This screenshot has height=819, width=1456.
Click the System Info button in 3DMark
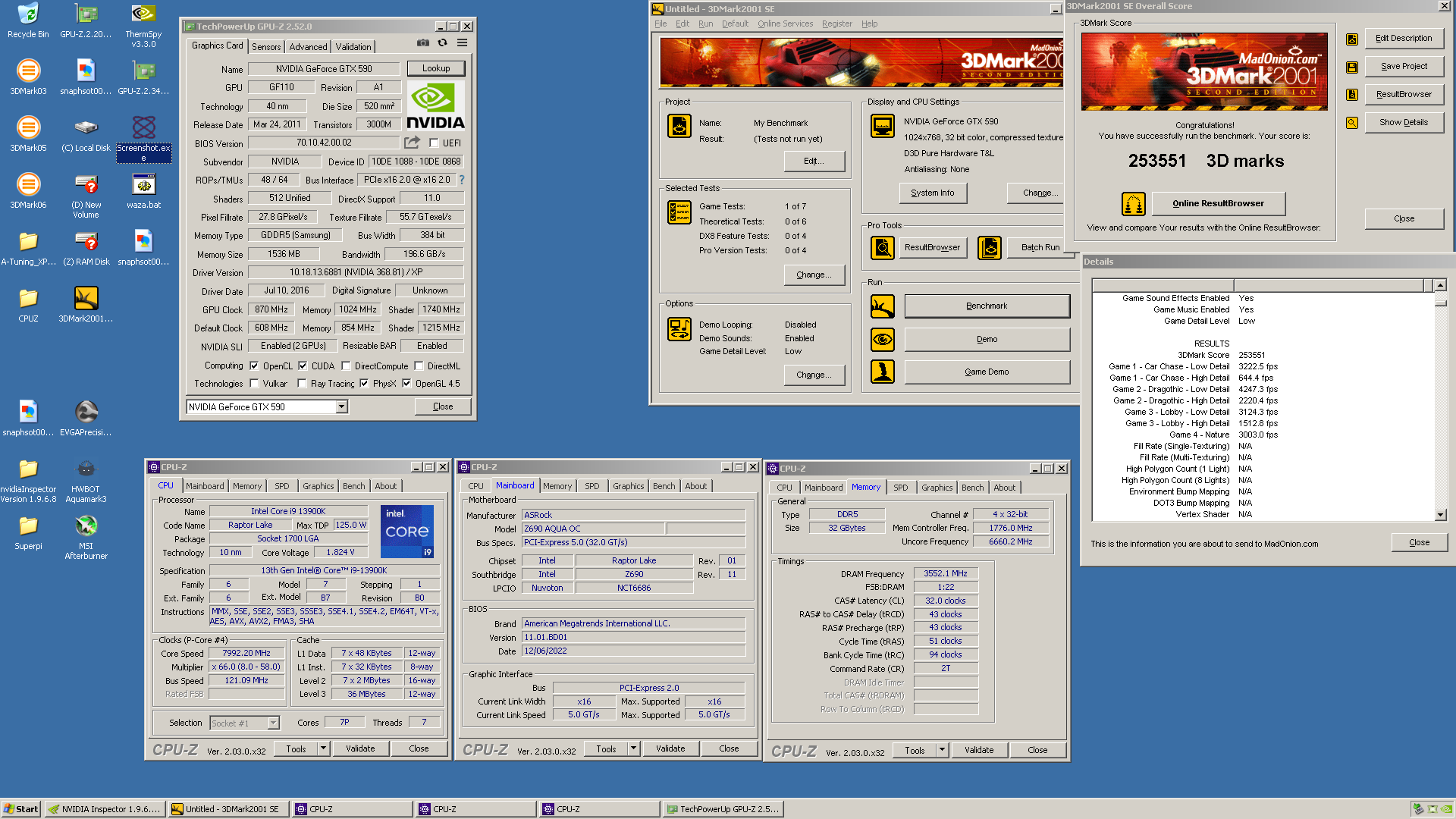click(x=933, y=193)
